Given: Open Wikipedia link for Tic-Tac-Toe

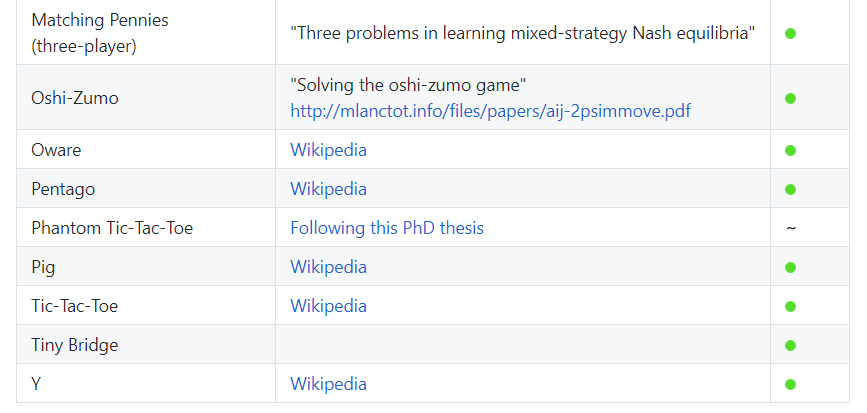Looking at the screenshot, I should [328, 306].
